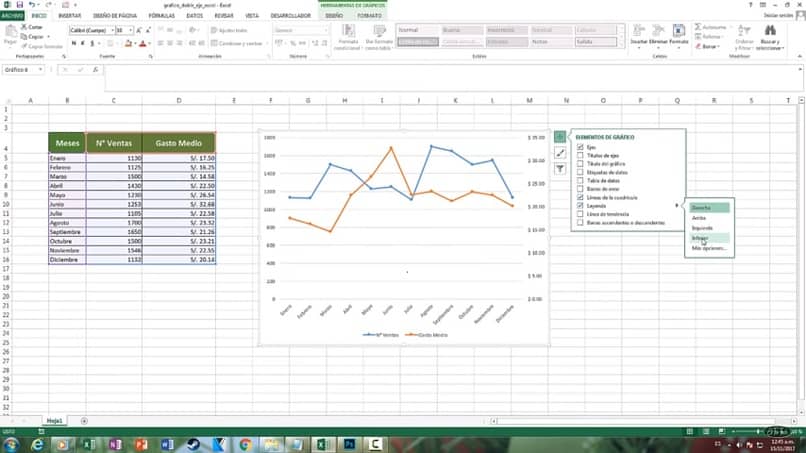Click the fill color bucket swatch
Image resolution: width=806 pixels, height=453 pixels.
coord(128,44)
